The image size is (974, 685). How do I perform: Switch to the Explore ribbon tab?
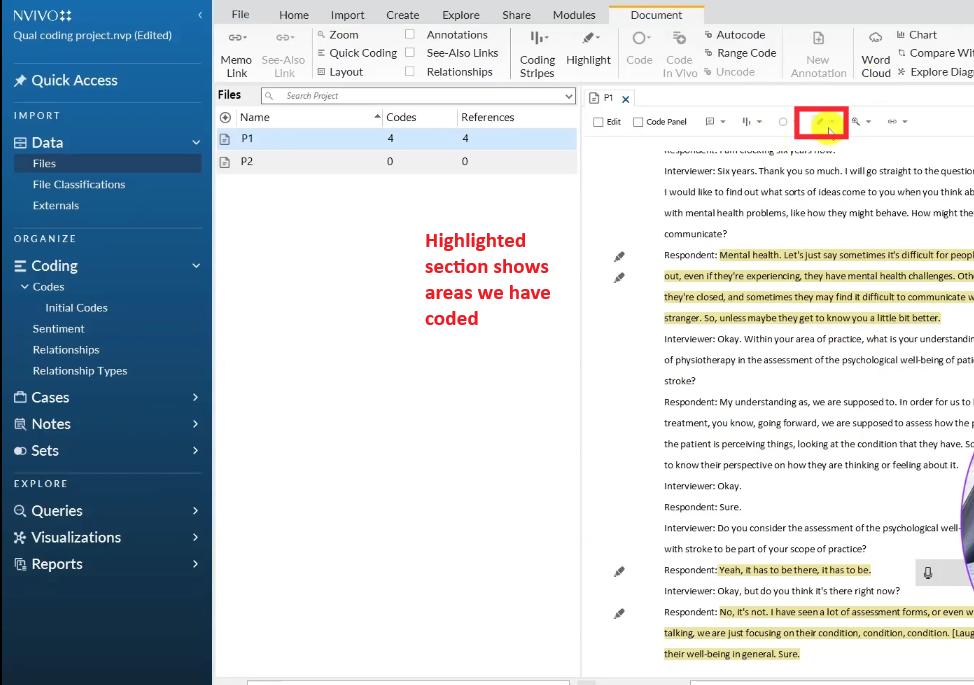pyautogui.click(x=460, y=15)
